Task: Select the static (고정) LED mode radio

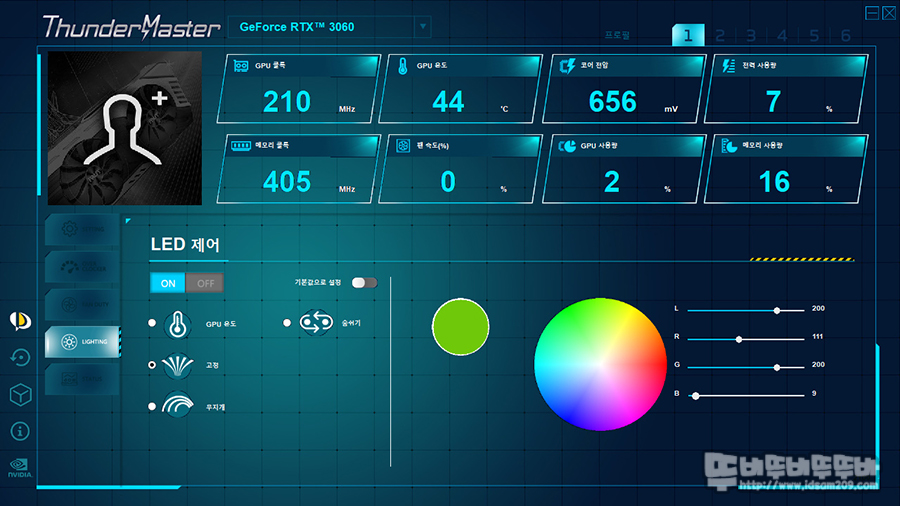Action: tap(152, 365)
